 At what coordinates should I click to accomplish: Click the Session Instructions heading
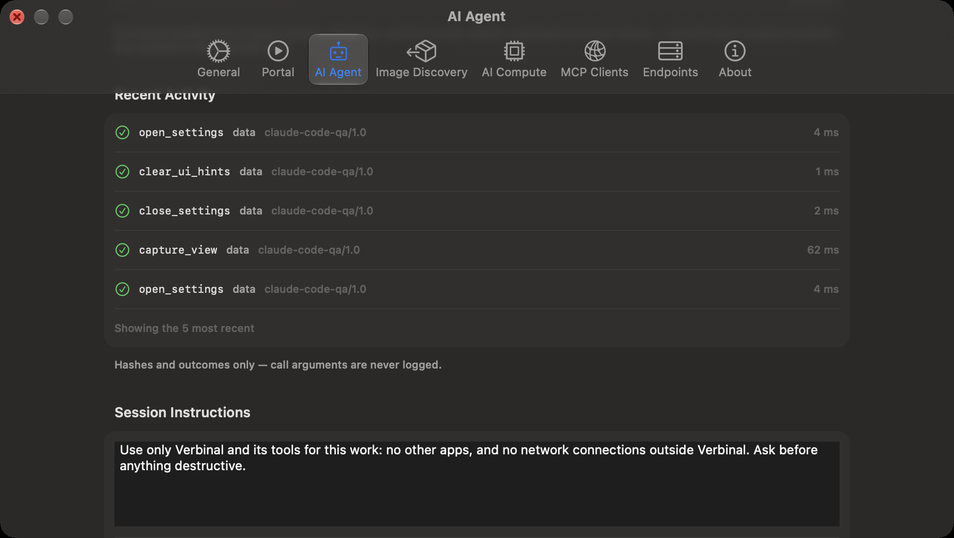pos(183,412)
